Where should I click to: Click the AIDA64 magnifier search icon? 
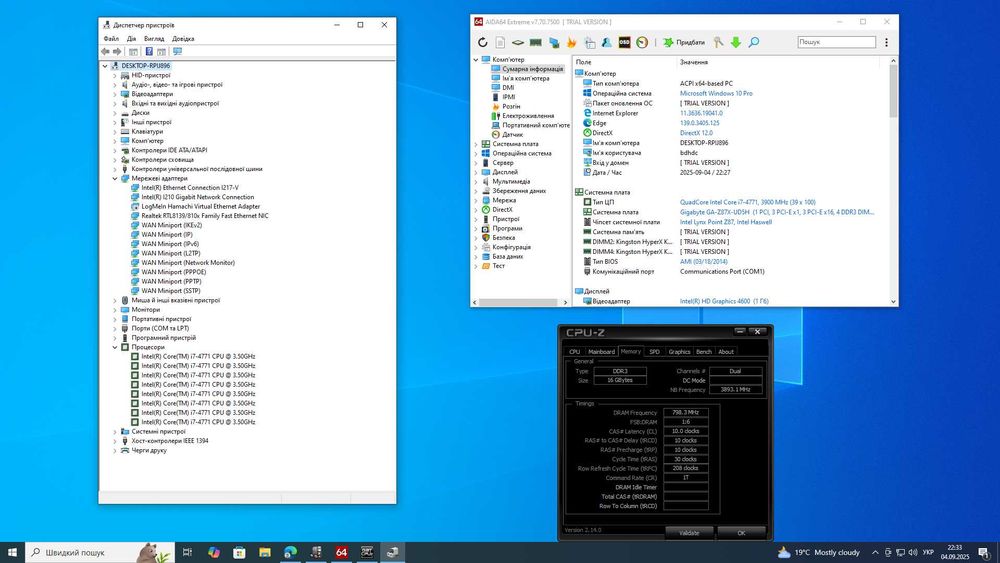[754, 42]
